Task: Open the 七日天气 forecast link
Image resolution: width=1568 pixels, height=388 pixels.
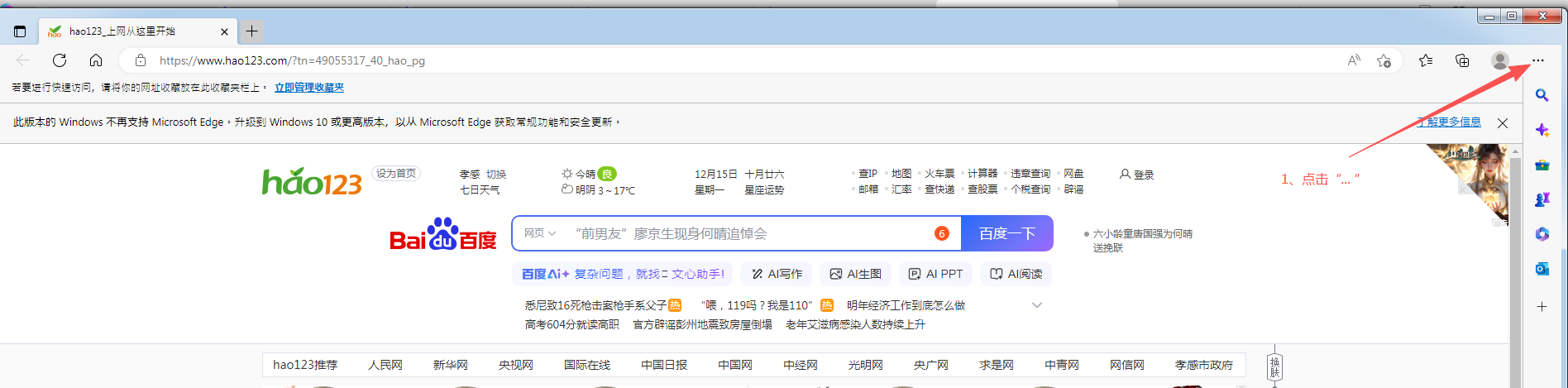Action: click(480, 190)
